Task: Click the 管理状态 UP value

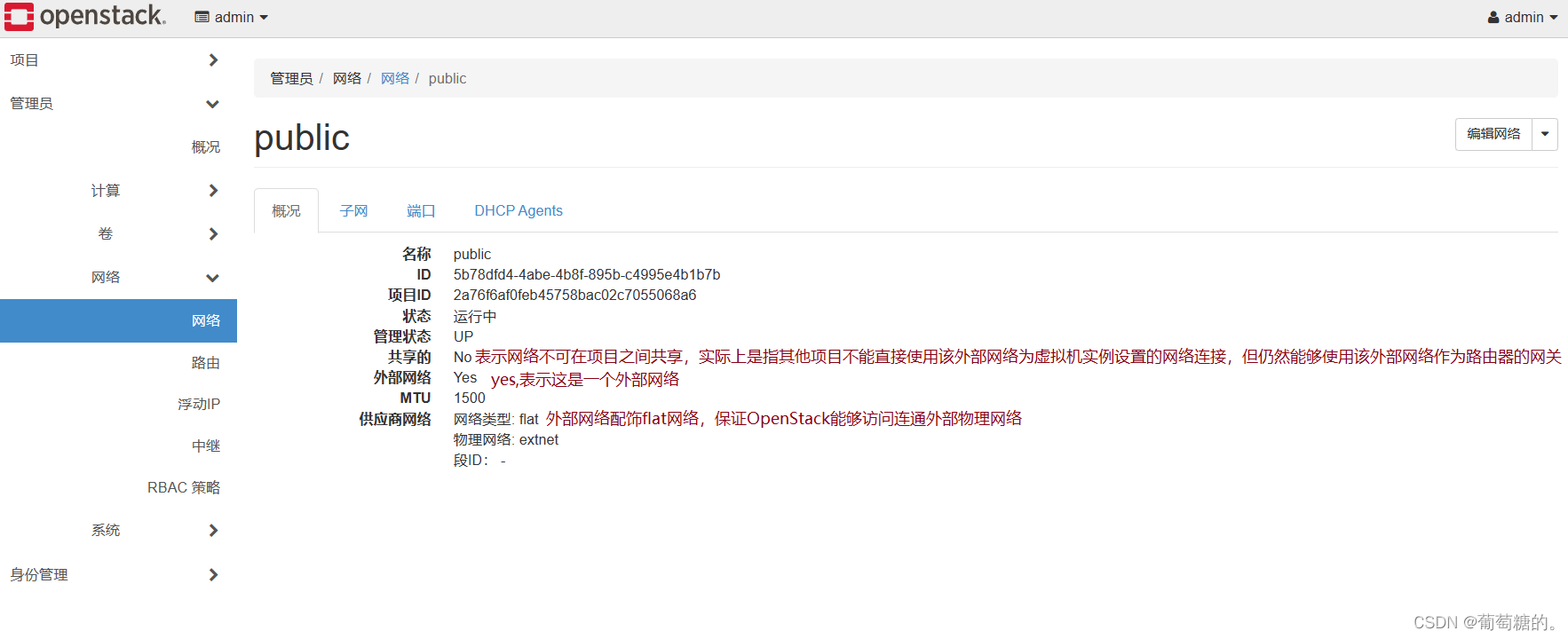Action: 463,337
